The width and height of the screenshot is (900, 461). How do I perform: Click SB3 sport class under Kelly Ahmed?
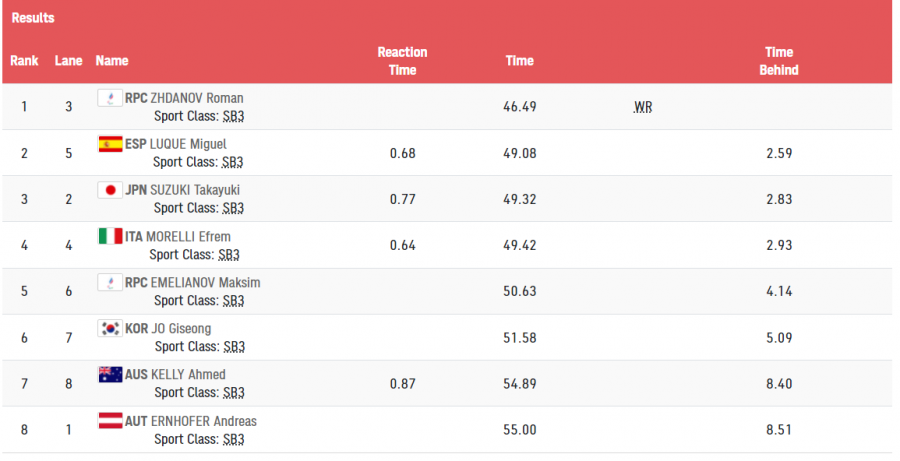(232, 392)
